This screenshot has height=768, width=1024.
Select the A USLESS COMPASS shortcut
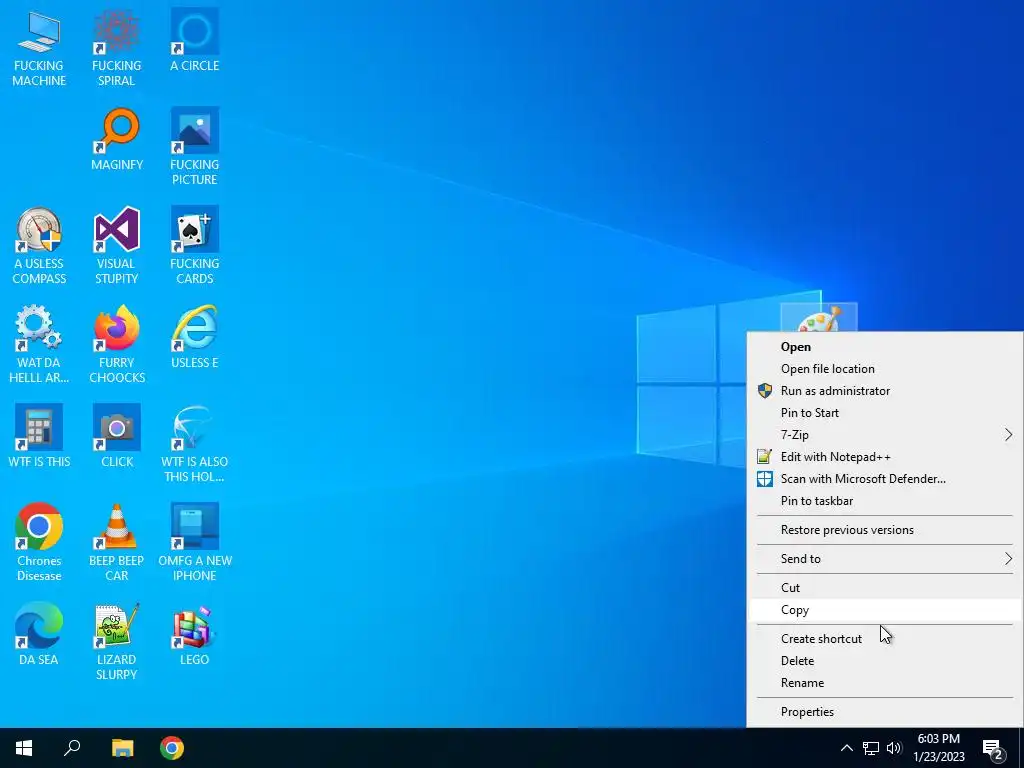(39, 246)
